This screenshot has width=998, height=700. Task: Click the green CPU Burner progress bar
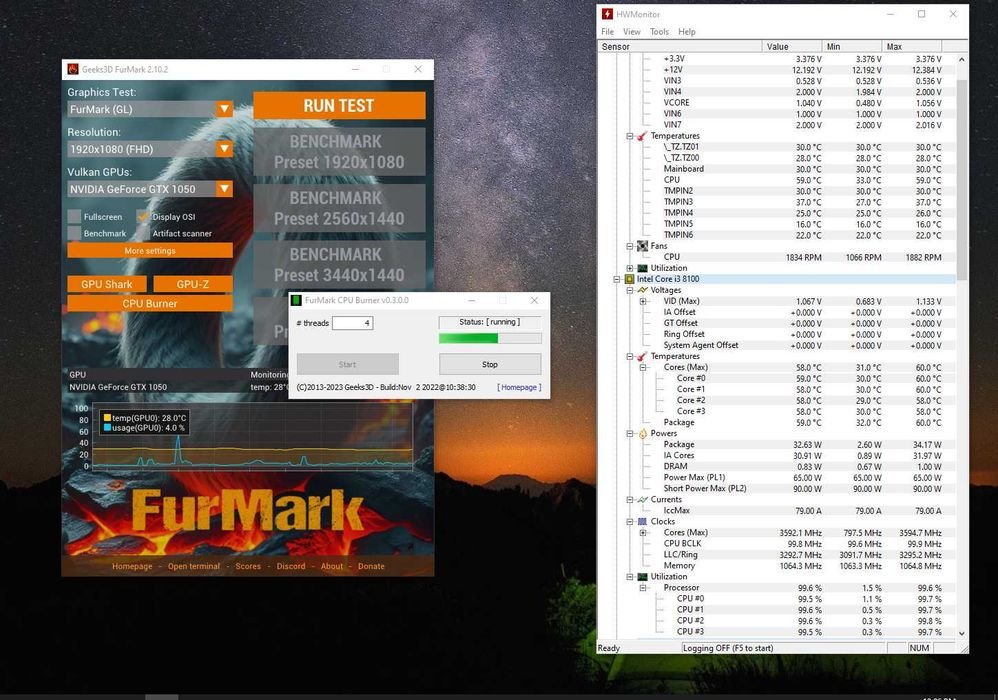490,339
